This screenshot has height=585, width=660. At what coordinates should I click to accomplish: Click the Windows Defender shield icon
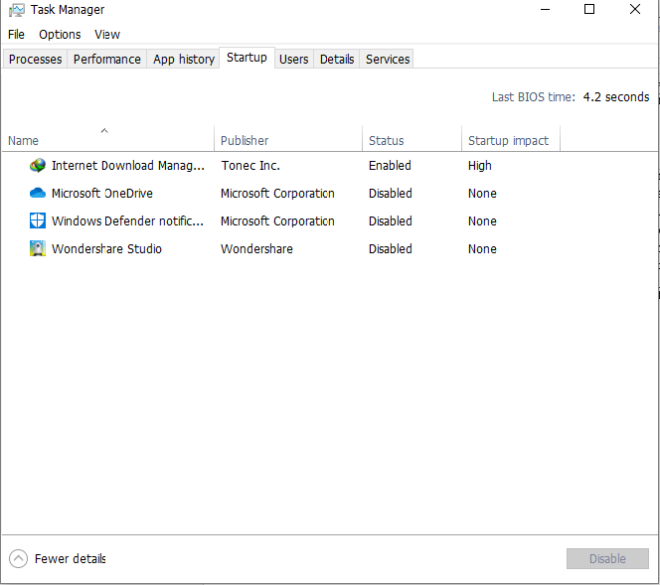click(37, 221)
